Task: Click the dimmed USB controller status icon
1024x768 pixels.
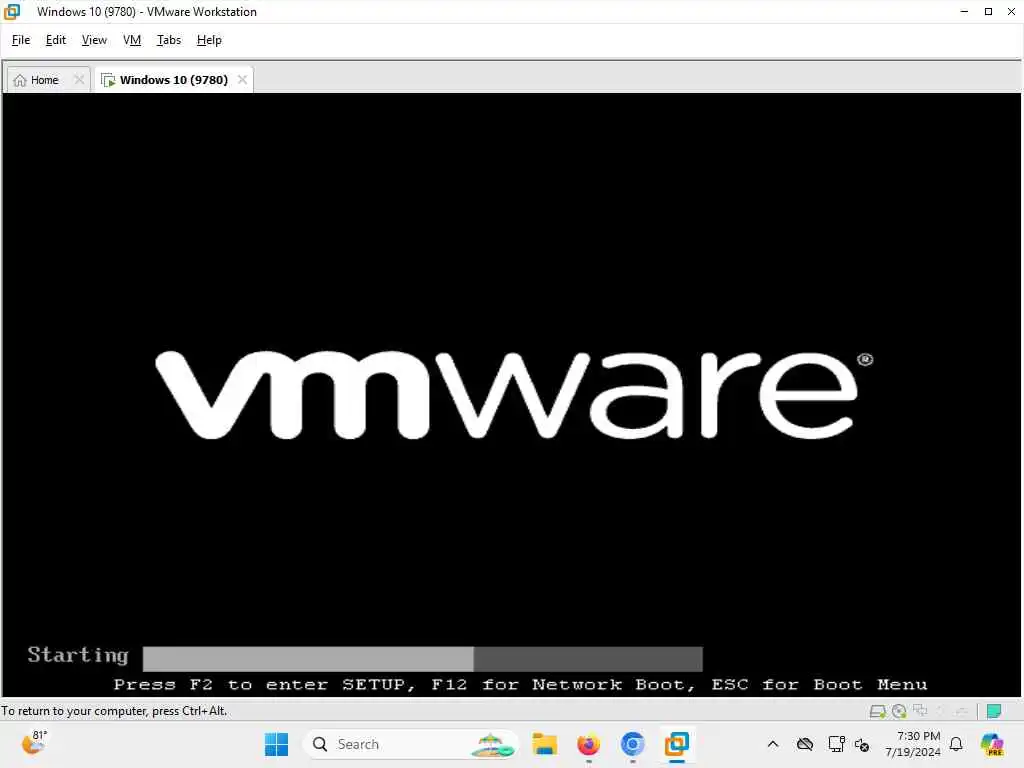Action: click(961, 711)
